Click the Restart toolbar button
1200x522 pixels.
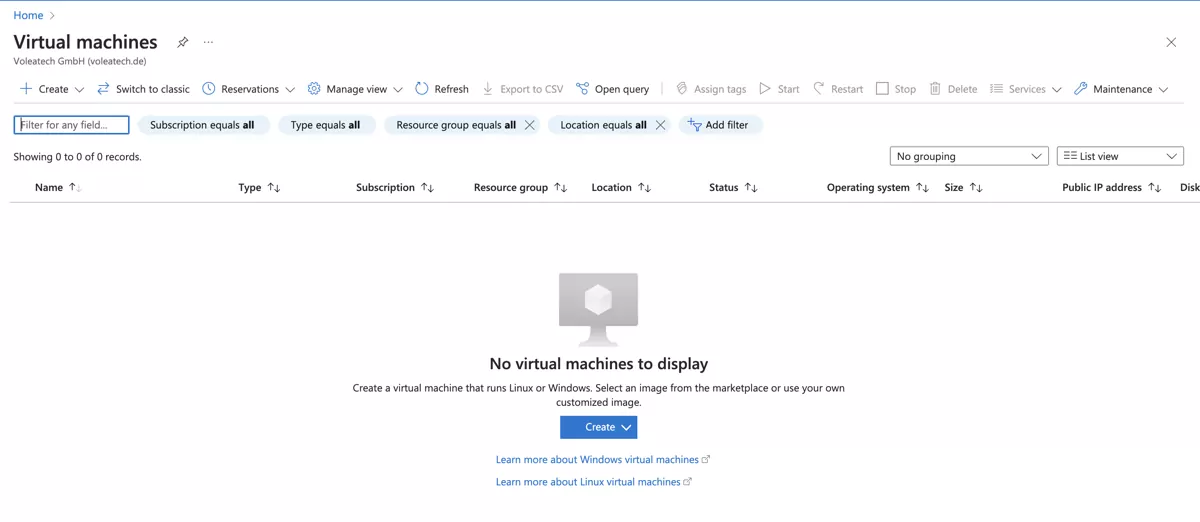pyautogui.click(x=838, y=89)
